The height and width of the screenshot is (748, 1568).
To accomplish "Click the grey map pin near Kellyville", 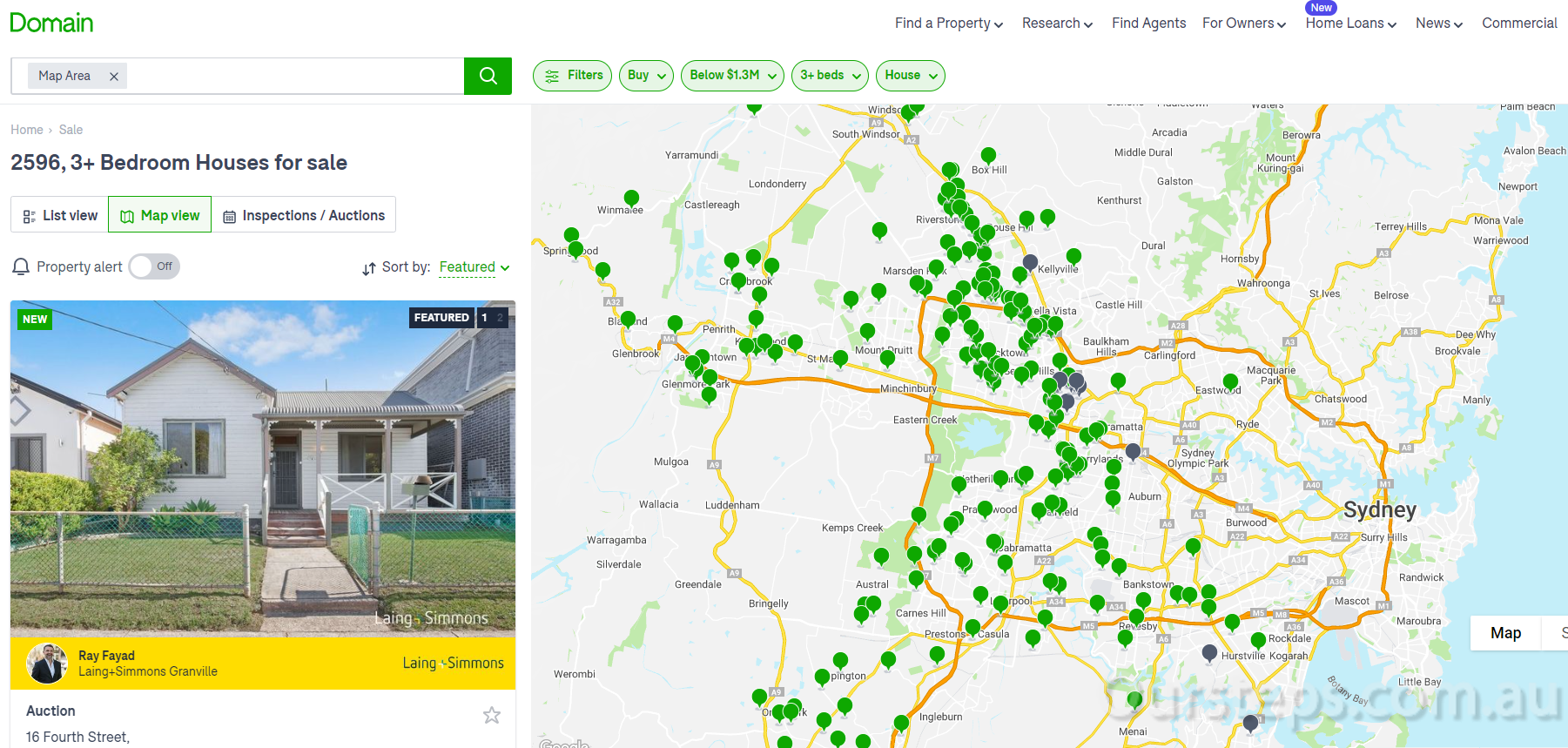I will tap(1030, 262).
